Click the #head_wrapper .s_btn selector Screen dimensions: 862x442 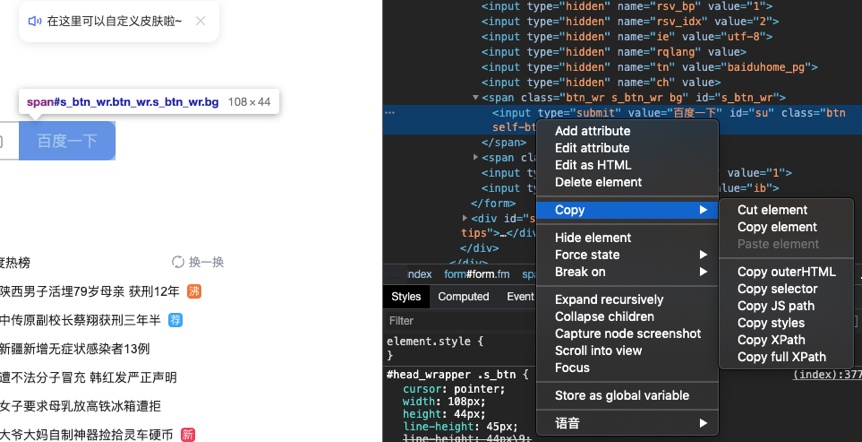pos(453,375)
